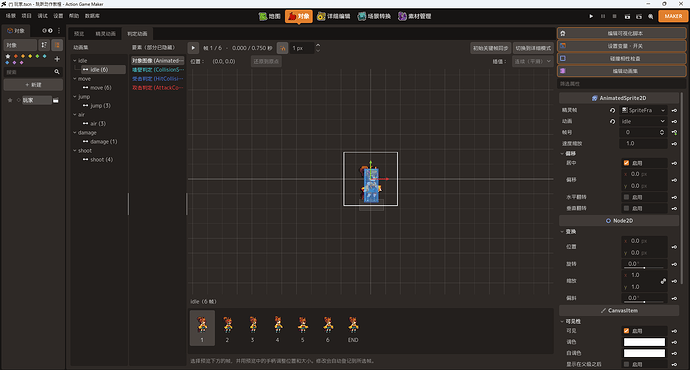Open the object panel three-dot menu
This screenshot has height=370, width=690.
tap(59, 31)
